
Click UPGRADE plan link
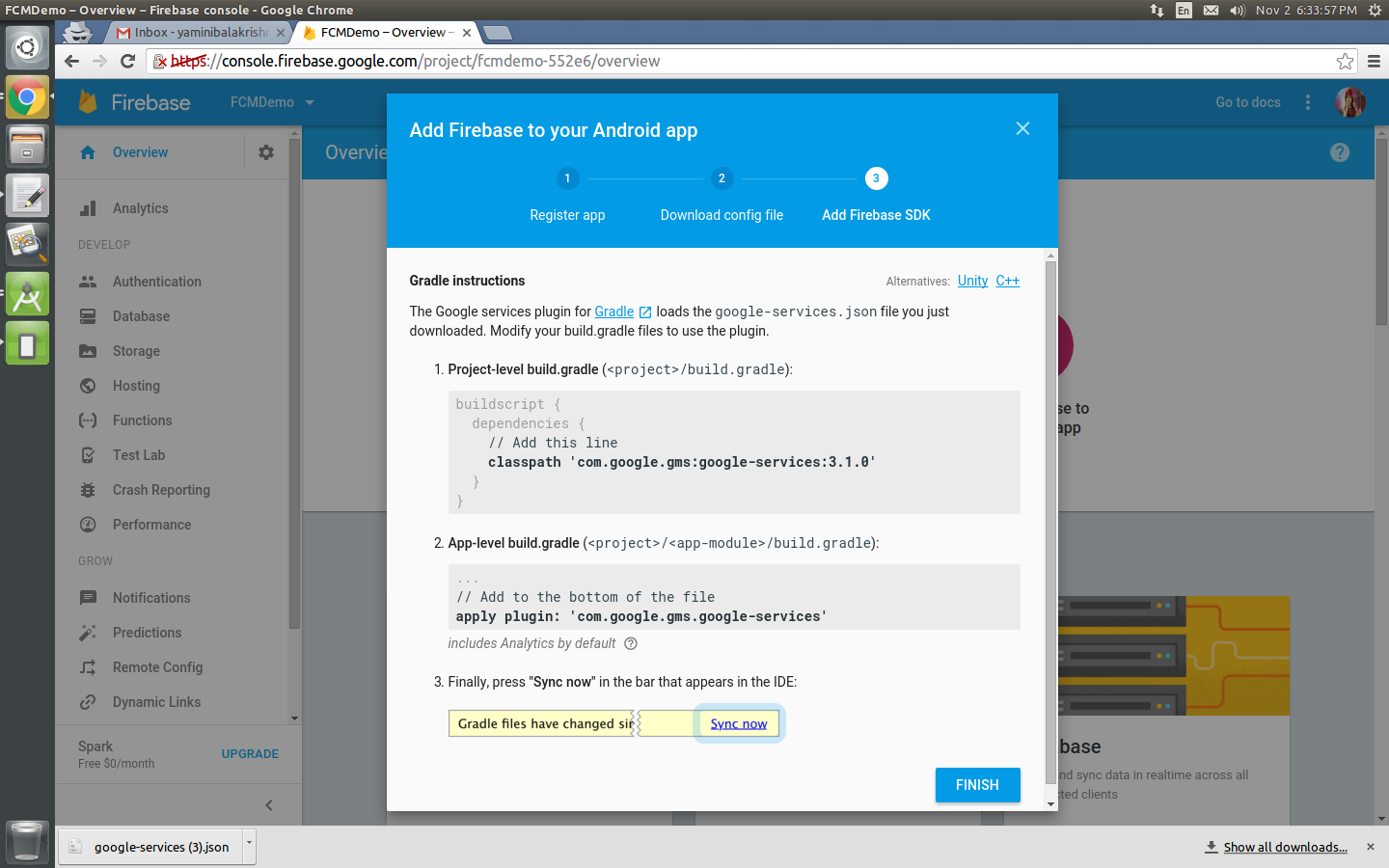click(250, 754)
